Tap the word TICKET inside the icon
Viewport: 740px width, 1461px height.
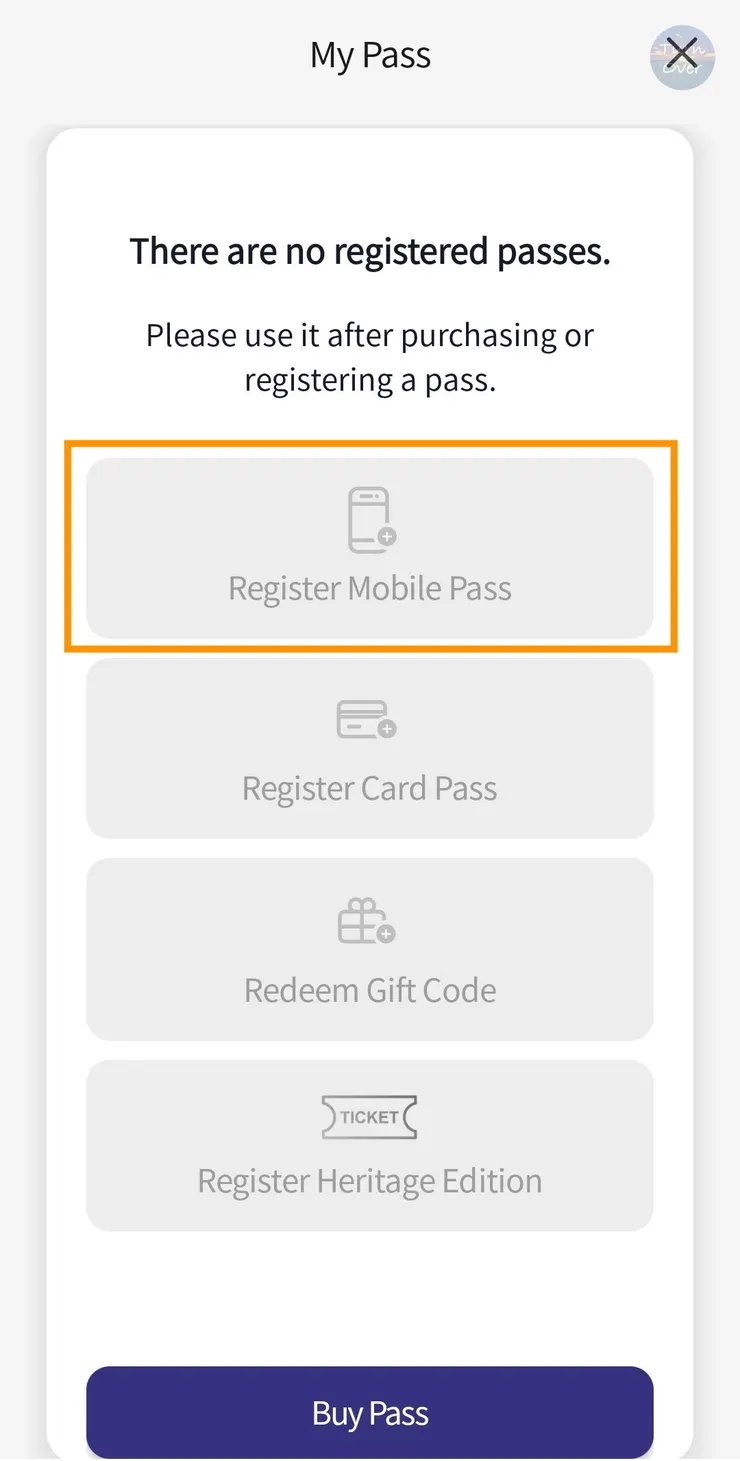[x=369, y=1117]
